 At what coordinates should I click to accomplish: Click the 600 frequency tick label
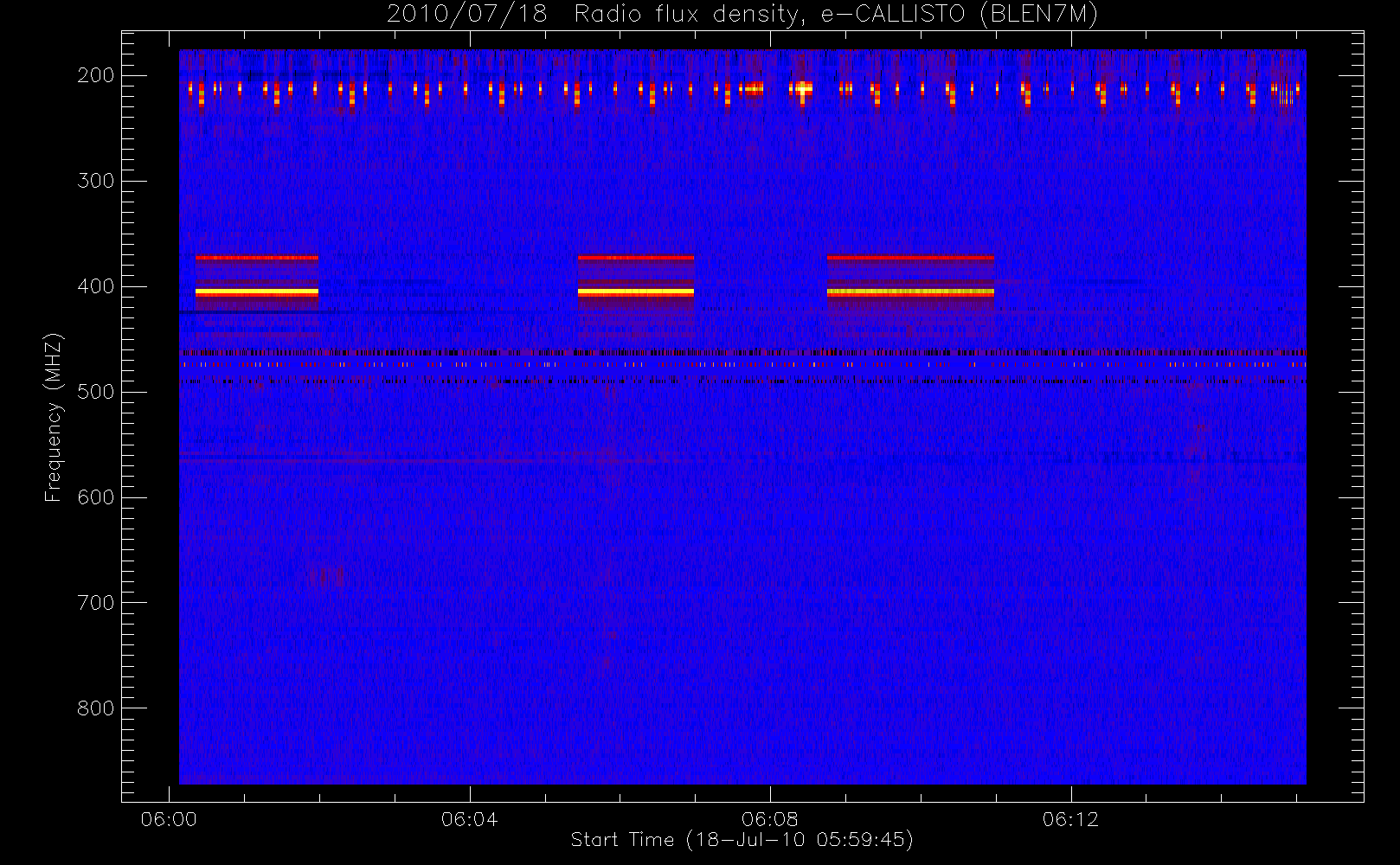tap(96, 497)
